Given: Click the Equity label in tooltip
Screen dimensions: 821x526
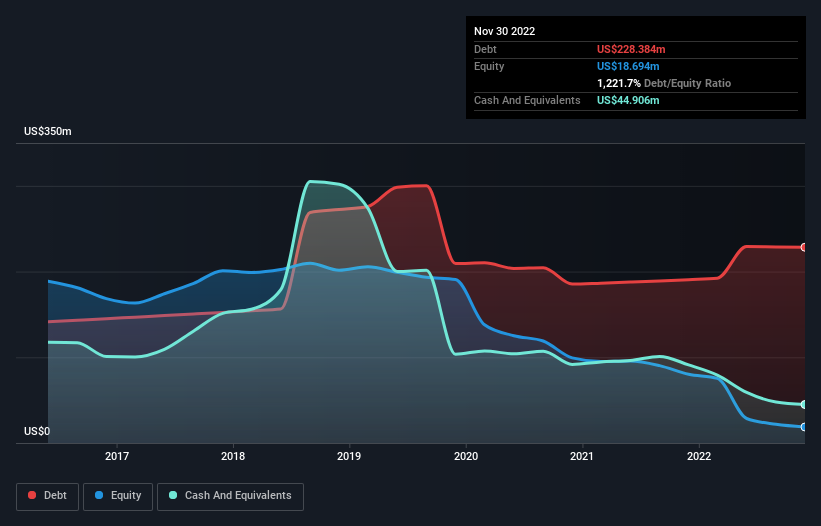Looking at the screenshot, I should [x=489, y=66].
